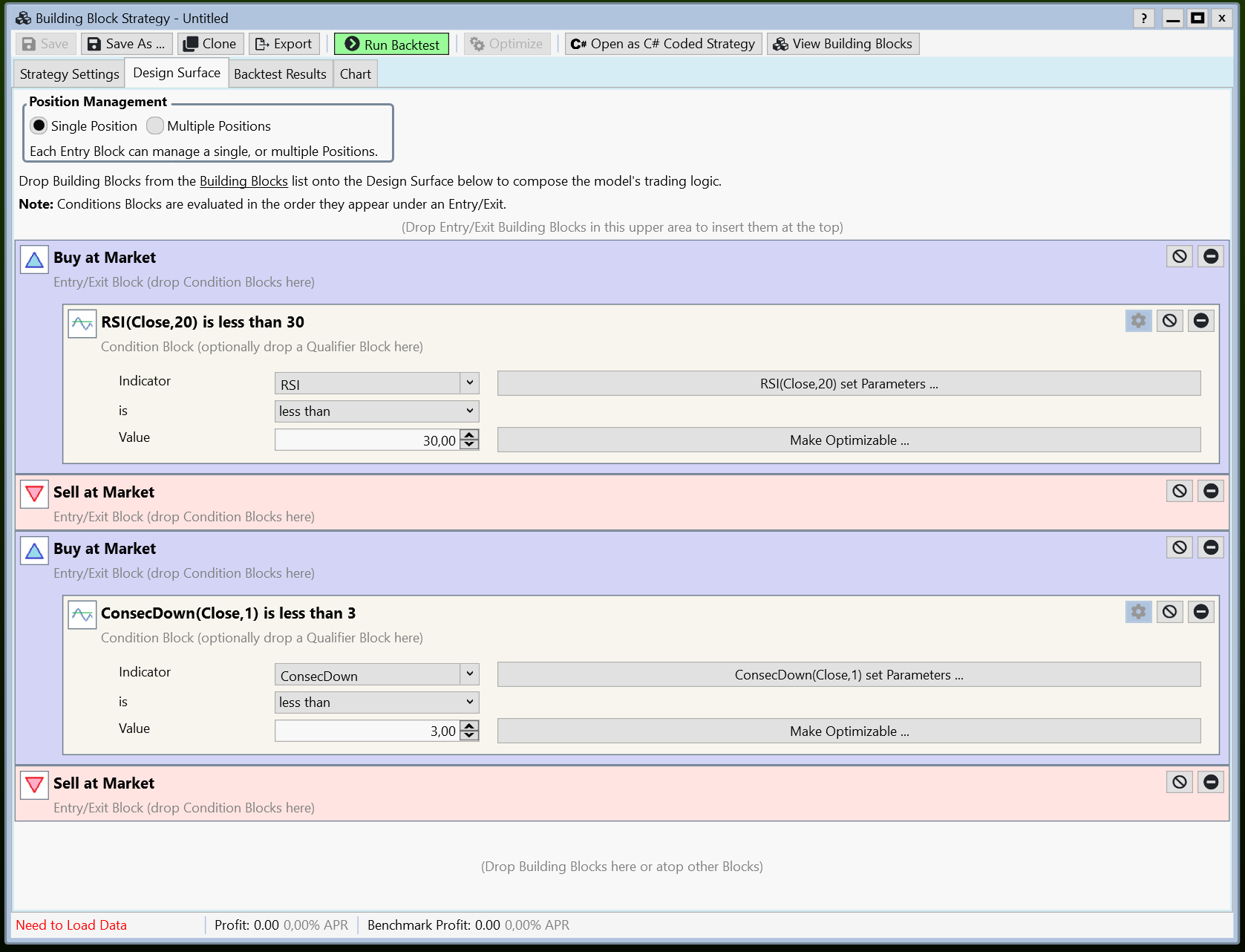Click the indicator chart icon on RSI block
Viewport: 1245px width, 952px height.
tap(82, 323)
